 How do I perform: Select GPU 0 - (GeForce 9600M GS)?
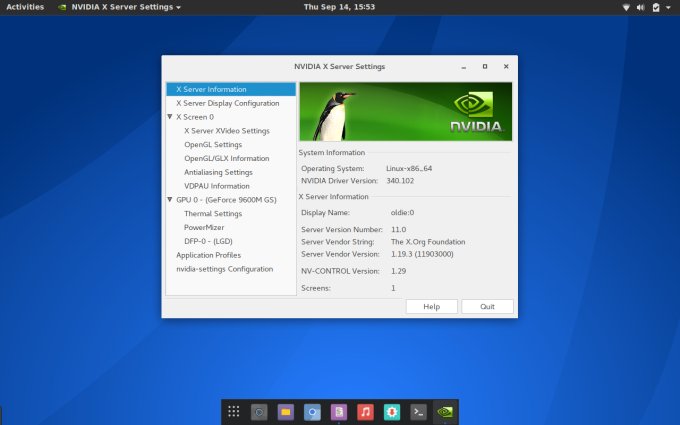click(x=226, y=200)
